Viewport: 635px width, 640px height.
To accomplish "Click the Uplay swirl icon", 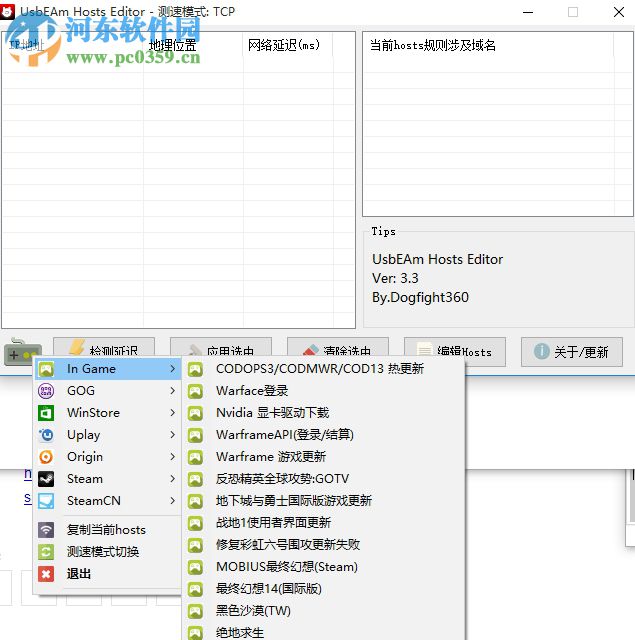I will click(46, 435).
